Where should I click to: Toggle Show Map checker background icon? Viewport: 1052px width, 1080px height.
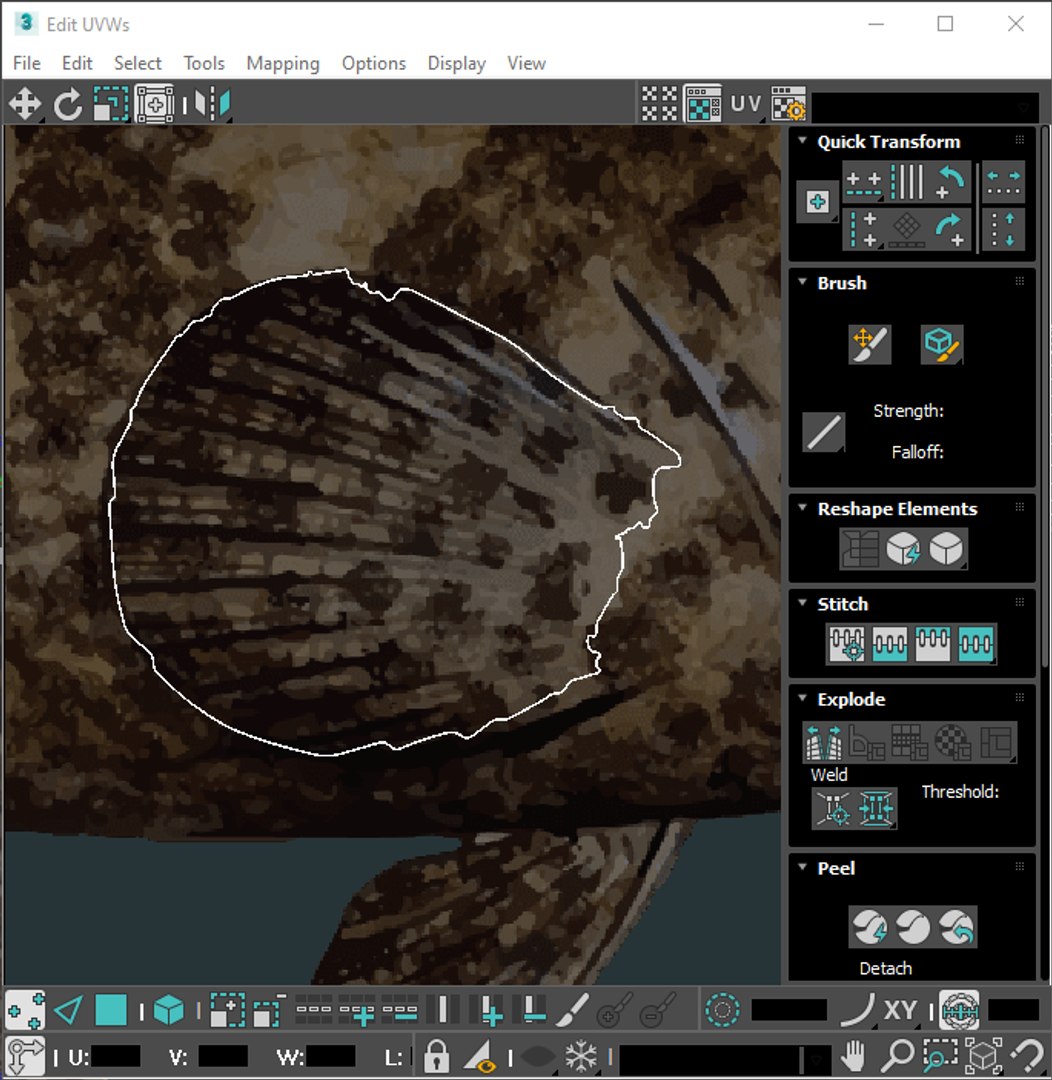click(702, 104)
